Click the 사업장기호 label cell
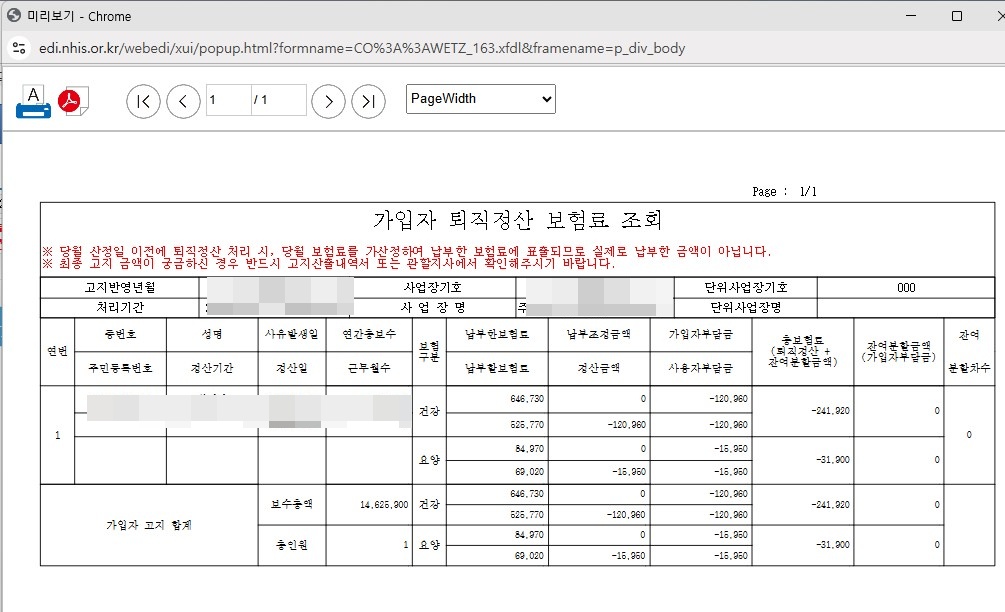Screen dimensions: 1005x612 pyautogui.click(x=433, y=287)
